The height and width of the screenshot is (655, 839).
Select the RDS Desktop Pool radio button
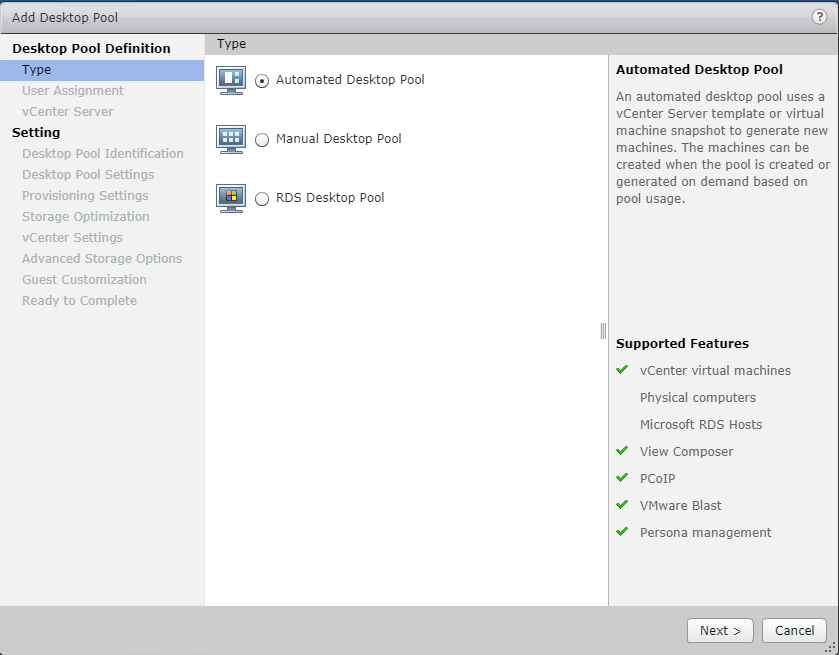pos(261,198)
